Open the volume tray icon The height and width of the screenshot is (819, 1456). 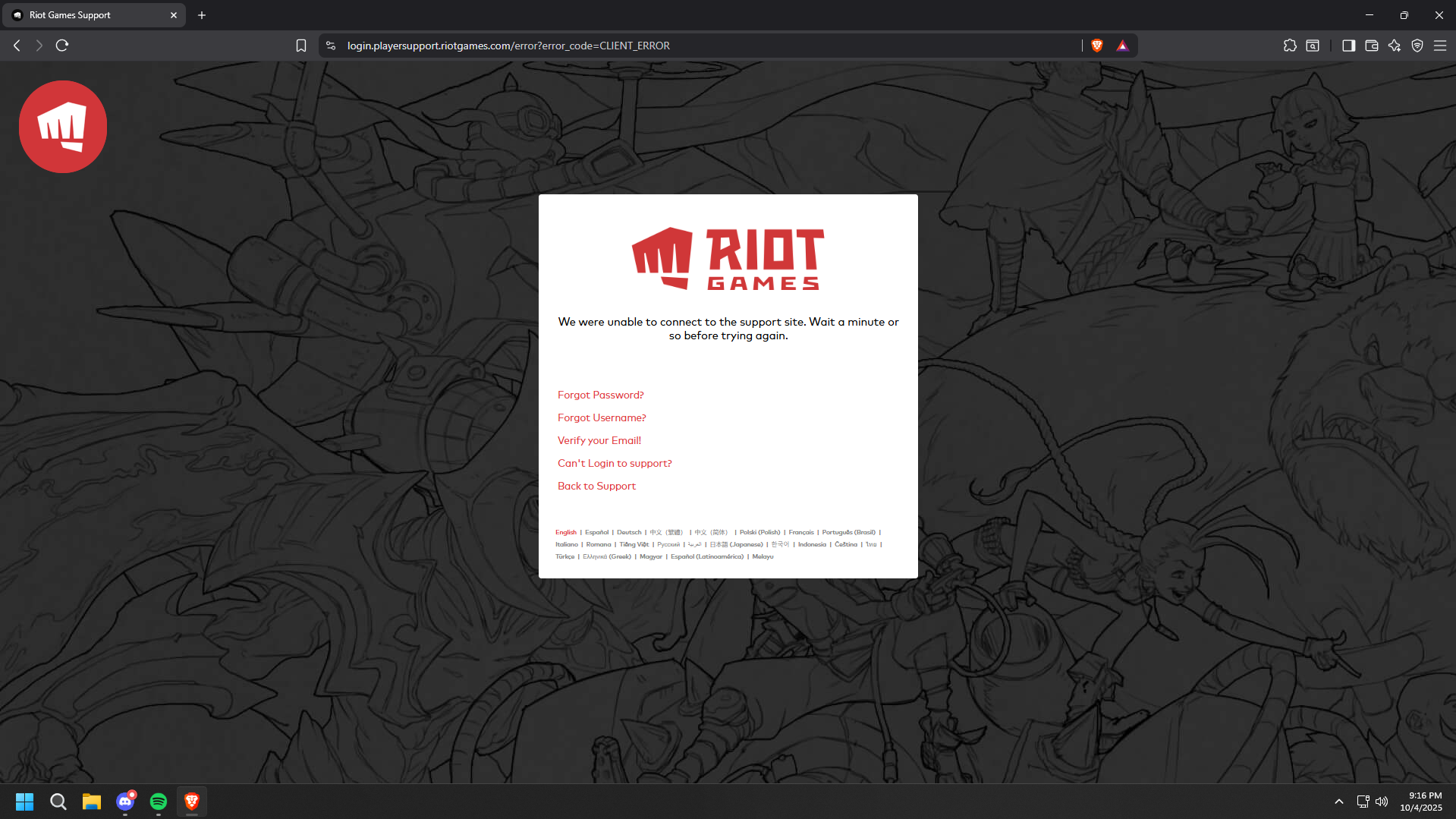[1382, 802]
